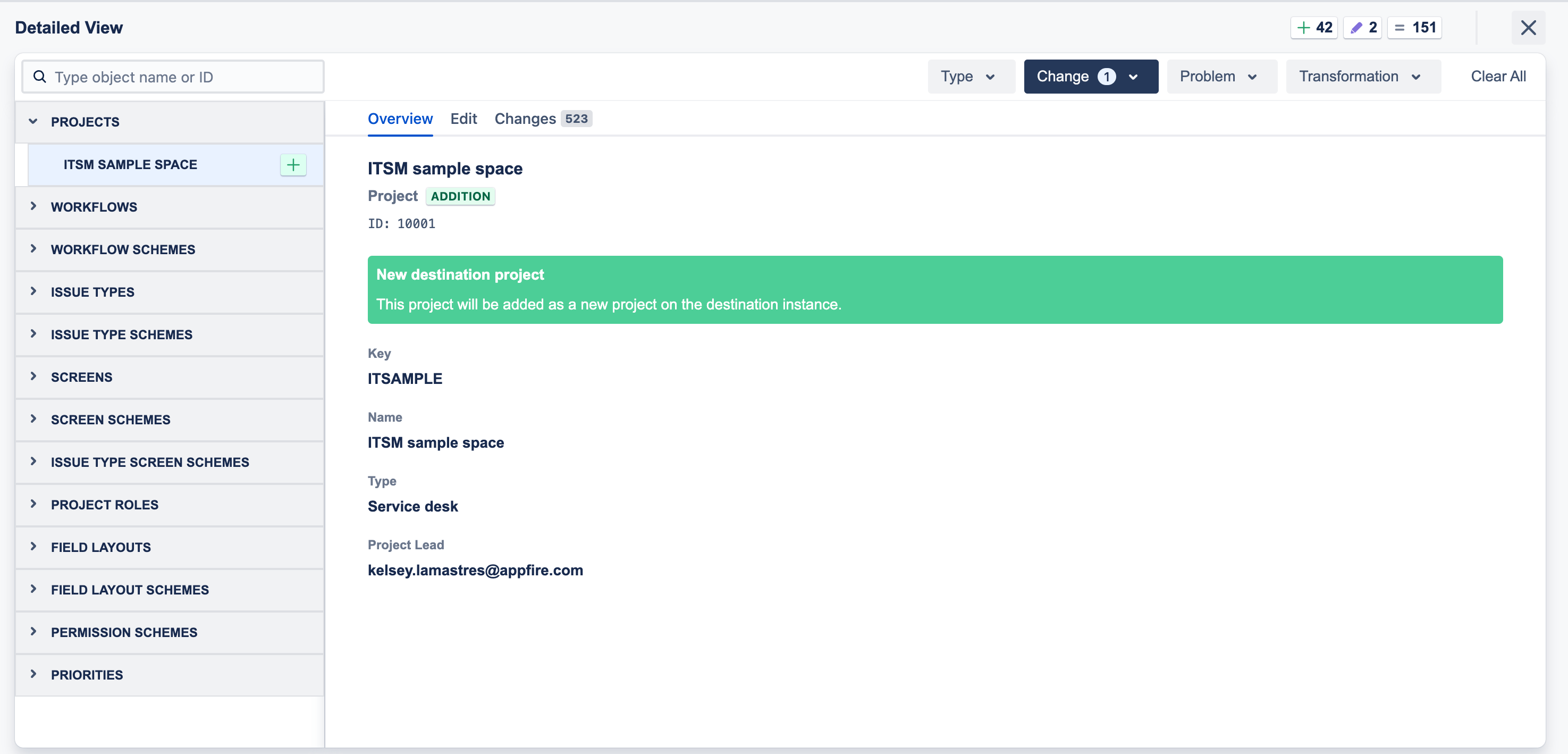This screenshot has height=754, width=1568.
Task: Switch to the Overview tab
Action: tap(400, 119)
